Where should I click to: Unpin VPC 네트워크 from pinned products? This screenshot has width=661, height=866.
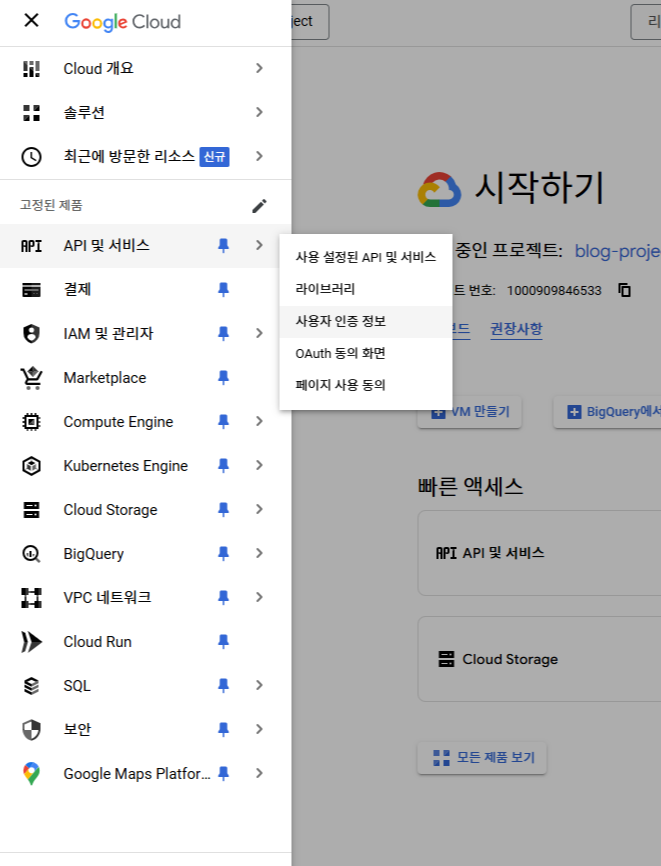coord(223,597)
